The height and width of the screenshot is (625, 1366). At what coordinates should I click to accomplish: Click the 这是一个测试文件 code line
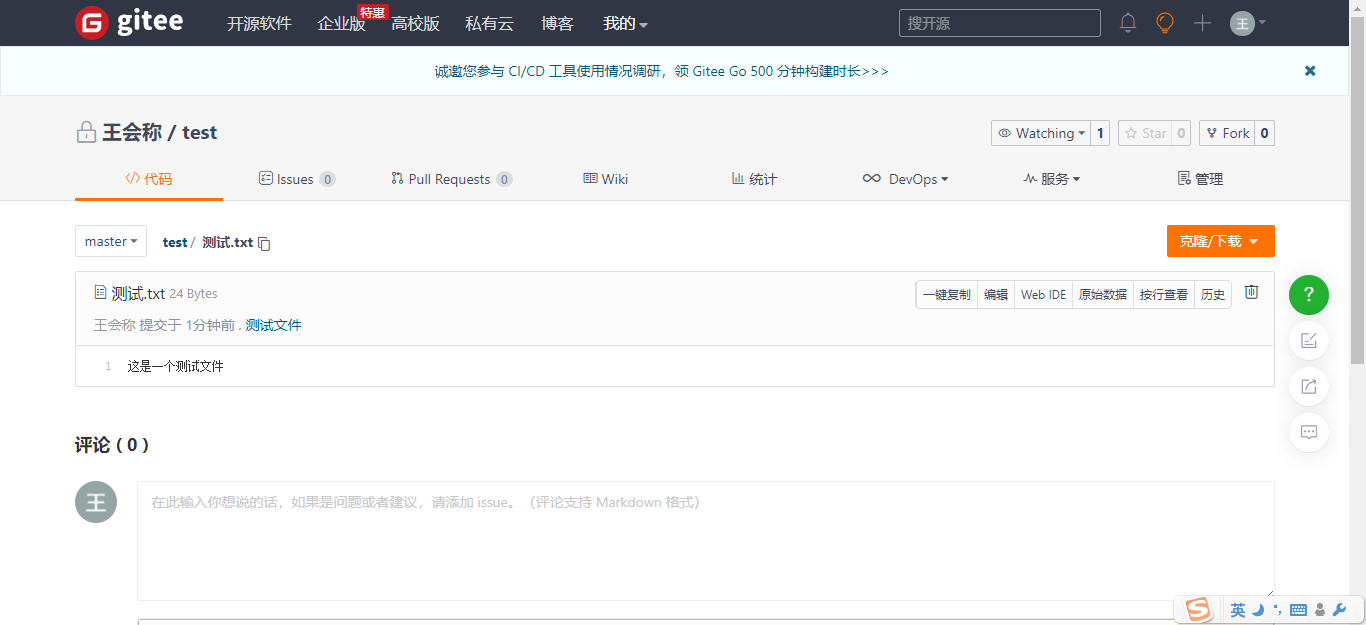pyautogui.click(x=175, y=366)
